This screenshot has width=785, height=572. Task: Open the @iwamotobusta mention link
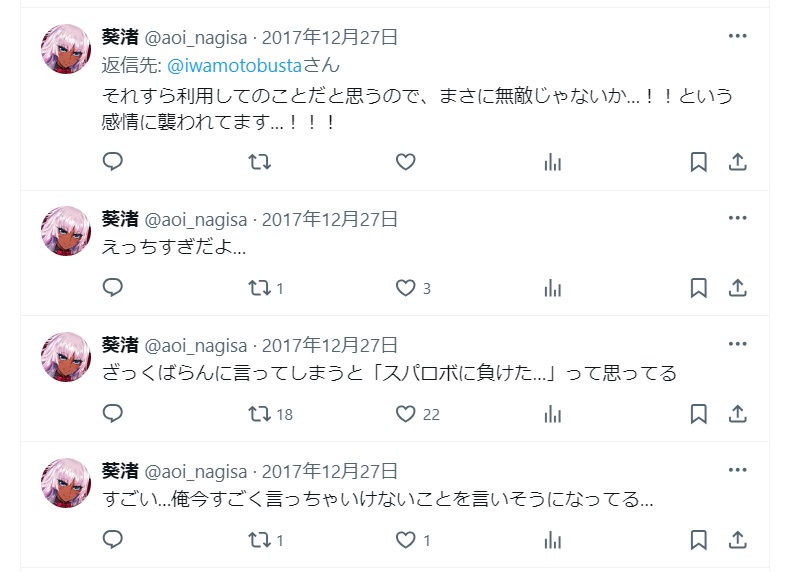click(x=234, y=66)
